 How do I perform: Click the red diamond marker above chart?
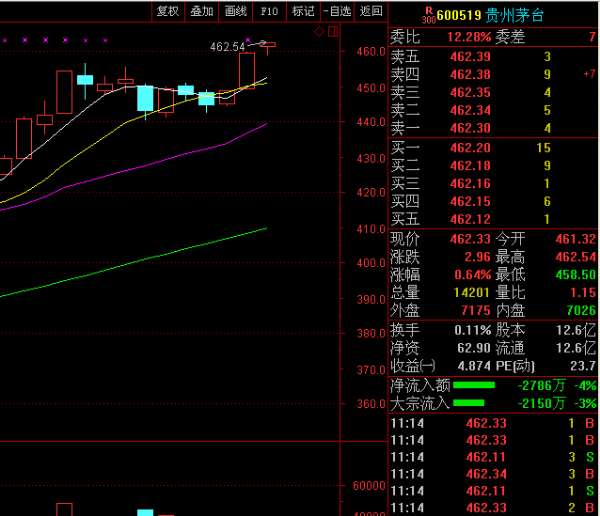(x=319, y=32)
